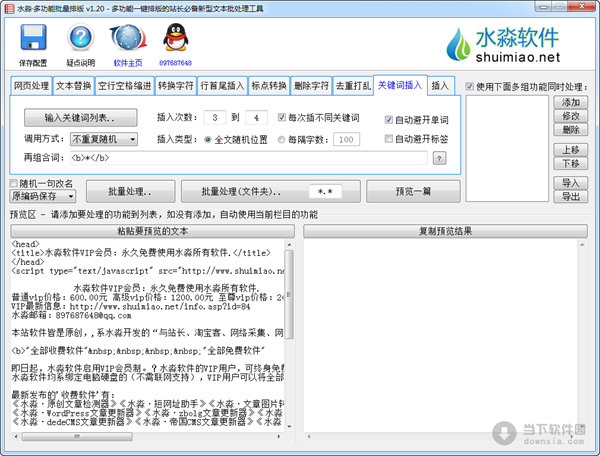Open the 原编码保存 encoding dropdown
This screenshot has height=456, width=600.
tap(42, 196)
